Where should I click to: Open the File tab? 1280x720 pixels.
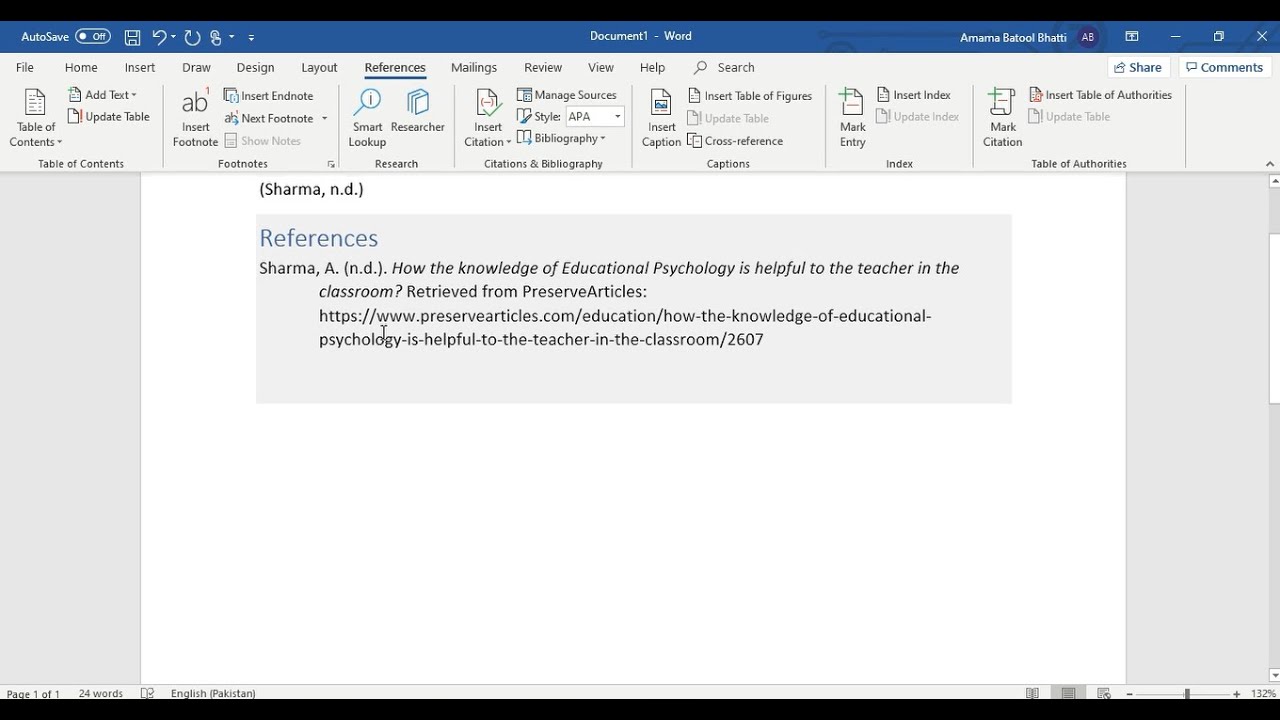tap(25, 67)
